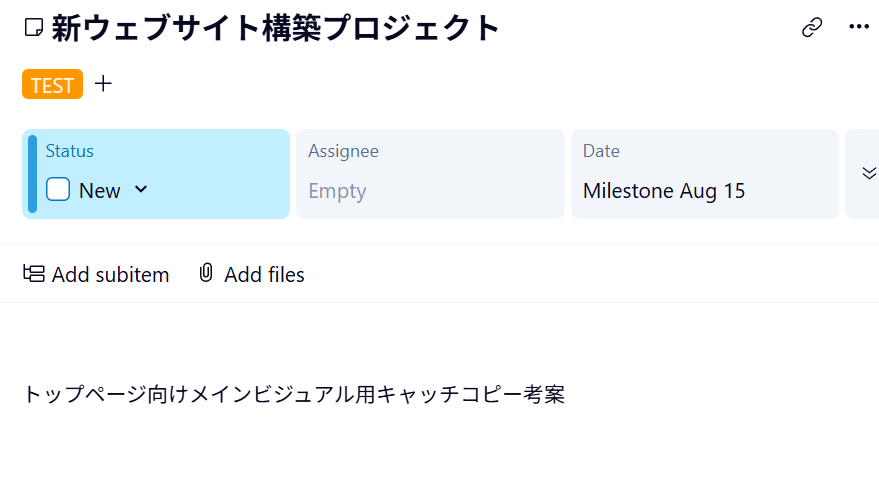This screenshot has height=481, width=879.
Task: Click the description text トップページ向け…
Action: [294, 395]
